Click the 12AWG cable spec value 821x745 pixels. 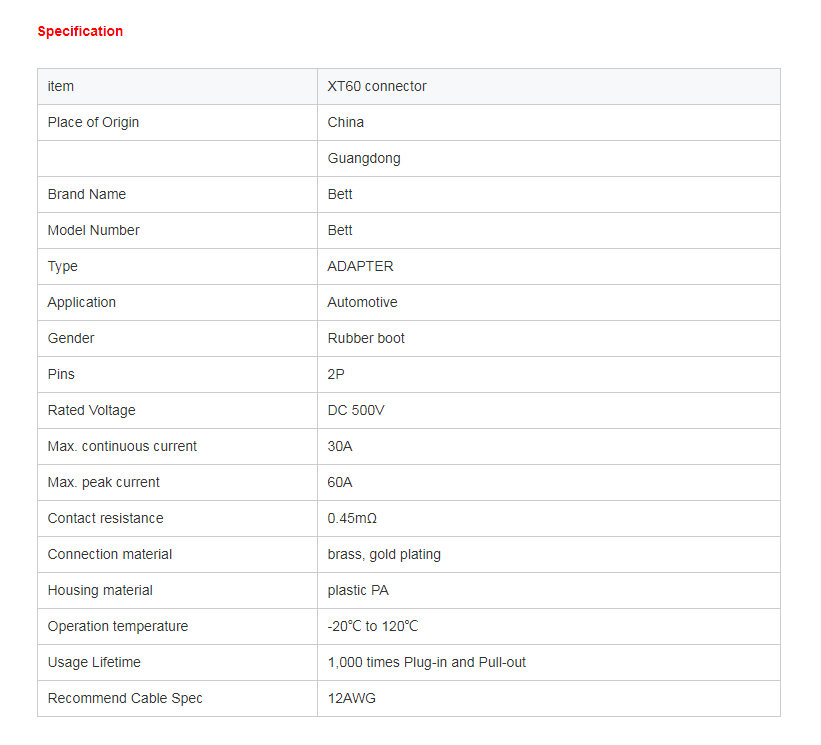tap(352, 698)
